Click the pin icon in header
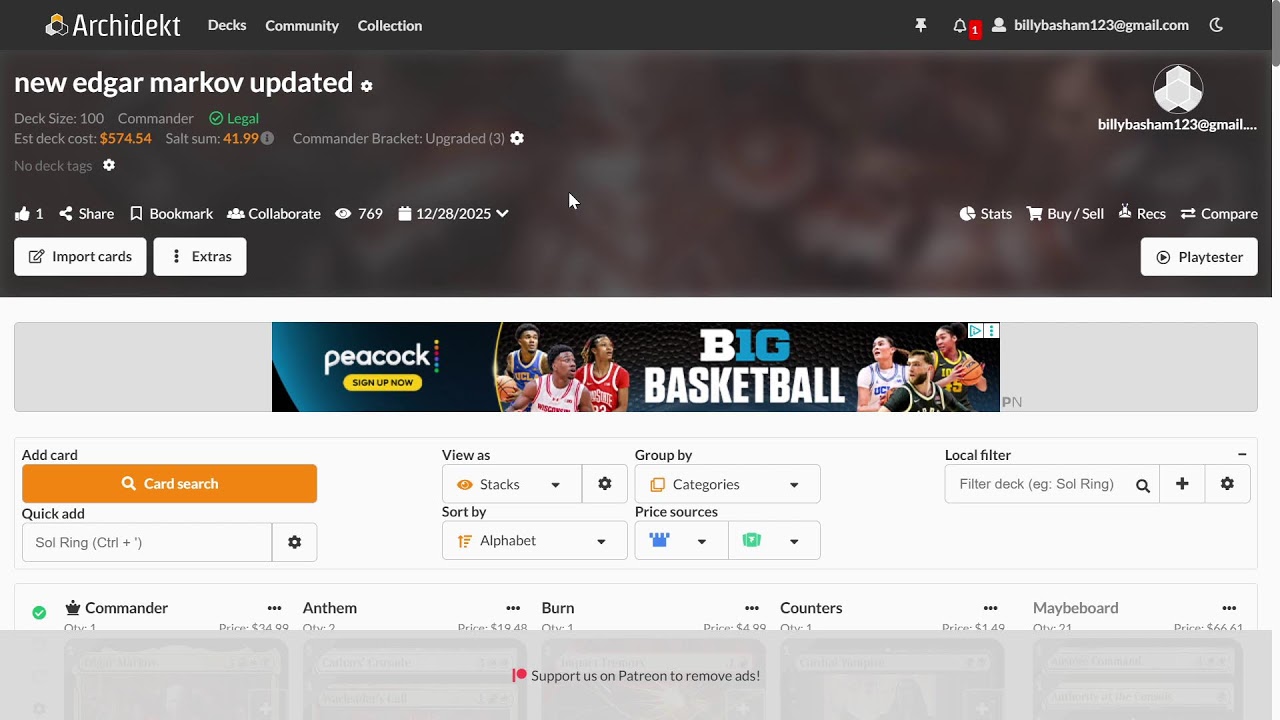The width and height of the screenshot is (1280, 720). click(921, 25)
